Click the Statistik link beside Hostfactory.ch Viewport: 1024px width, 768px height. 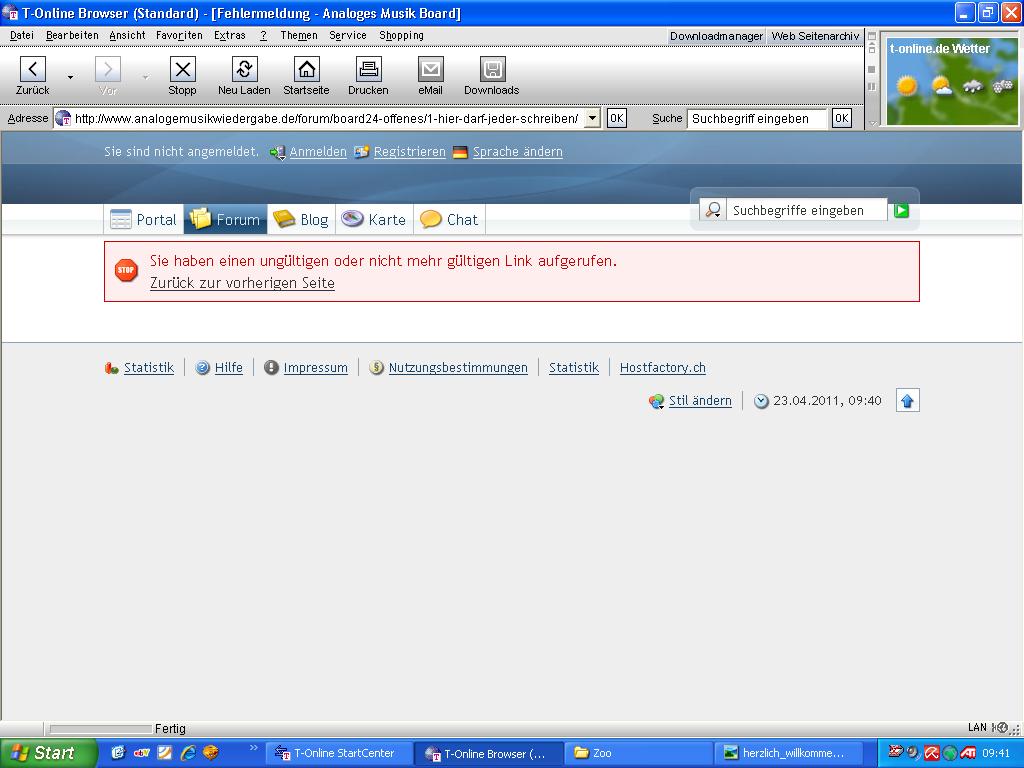click(574, 368)
